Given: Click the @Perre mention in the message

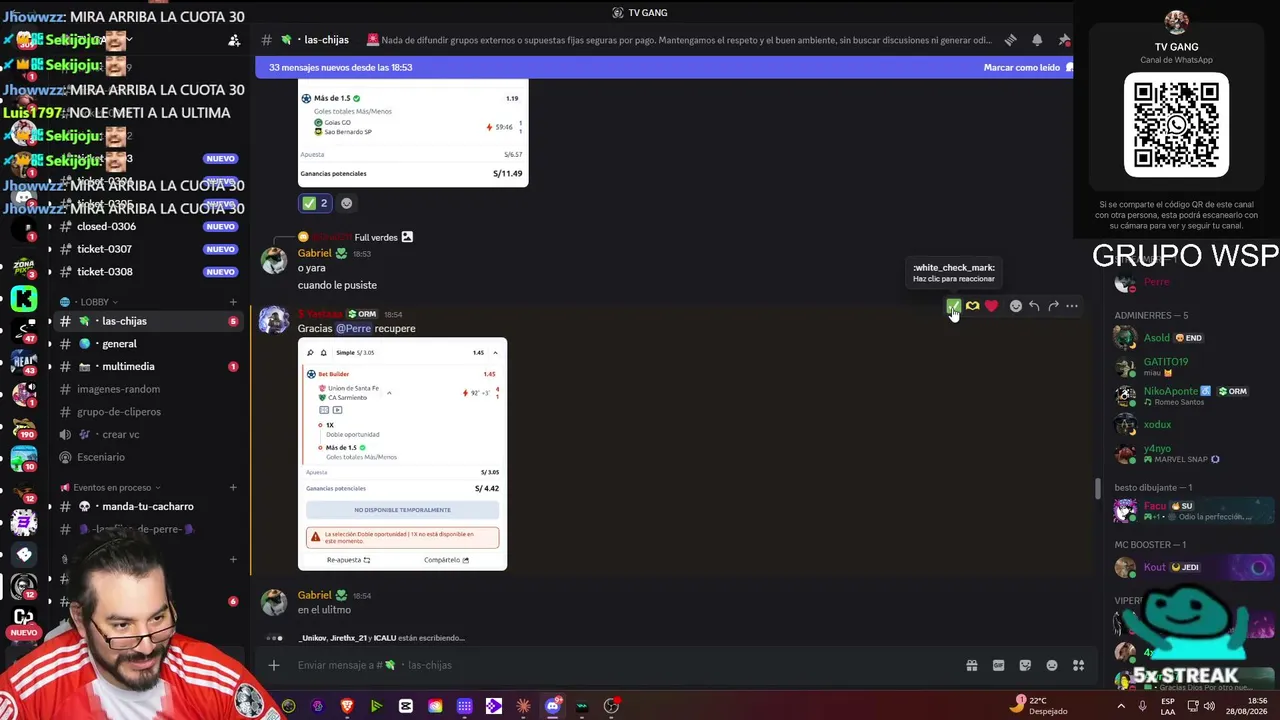Looking at the screenshot, I should pos(353,328).
